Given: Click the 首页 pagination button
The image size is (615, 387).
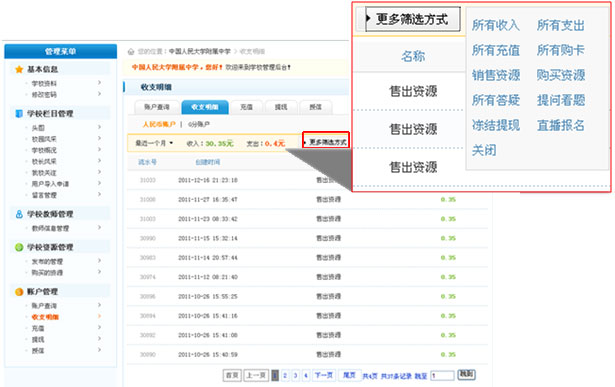Looking at the screenshot, I should point(232,375).
